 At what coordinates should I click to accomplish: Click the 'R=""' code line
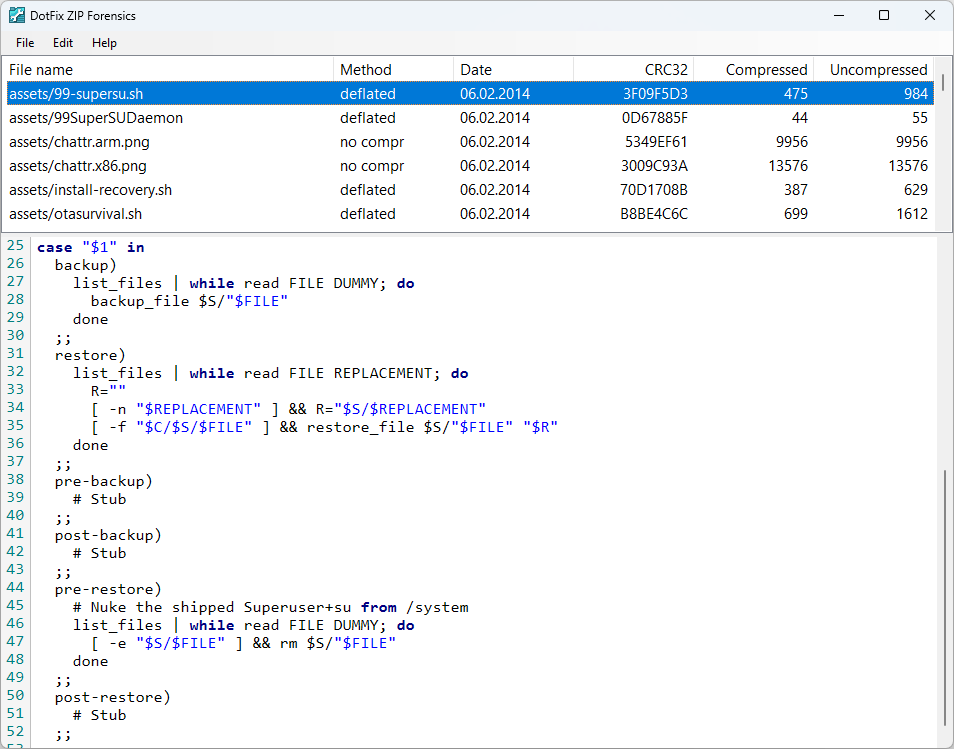click(108, 391)
